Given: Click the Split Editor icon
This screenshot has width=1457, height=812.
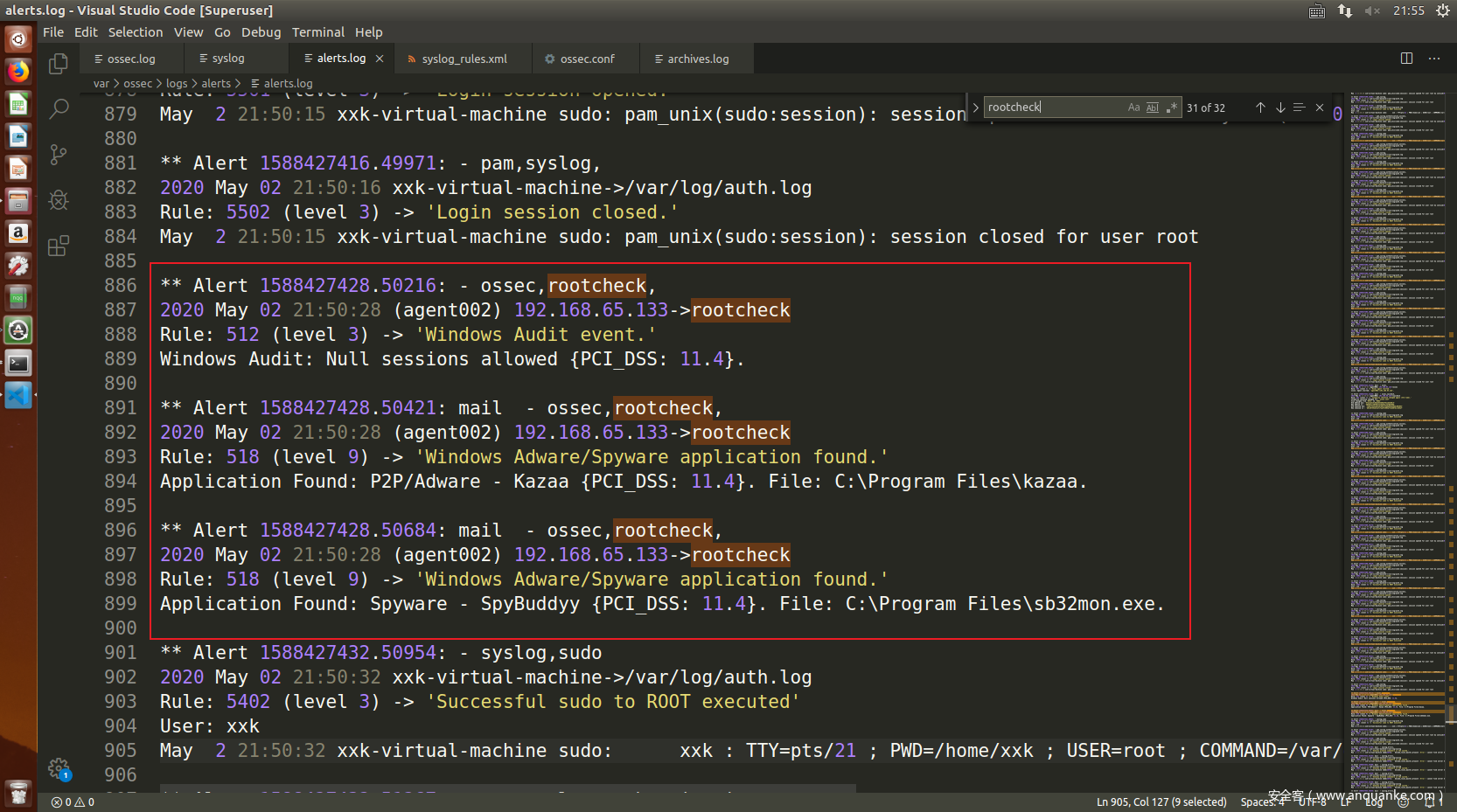Looking at the screenshot, I should pyautogui.click(x=1406, y=59).
